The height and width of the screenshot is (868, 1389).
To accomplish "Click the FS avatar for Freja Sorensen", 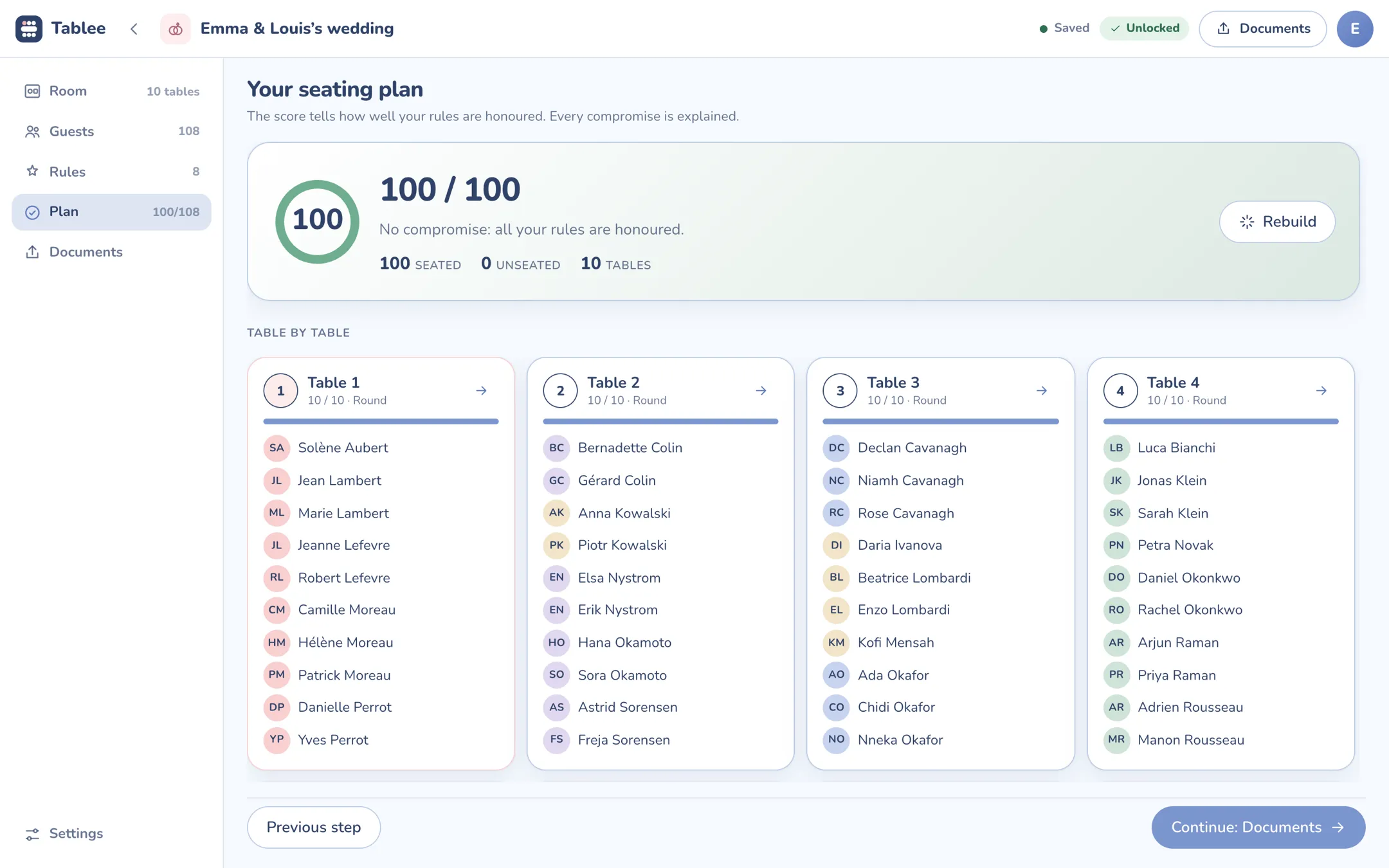I will pyautogui.click(x=556, y=739).
